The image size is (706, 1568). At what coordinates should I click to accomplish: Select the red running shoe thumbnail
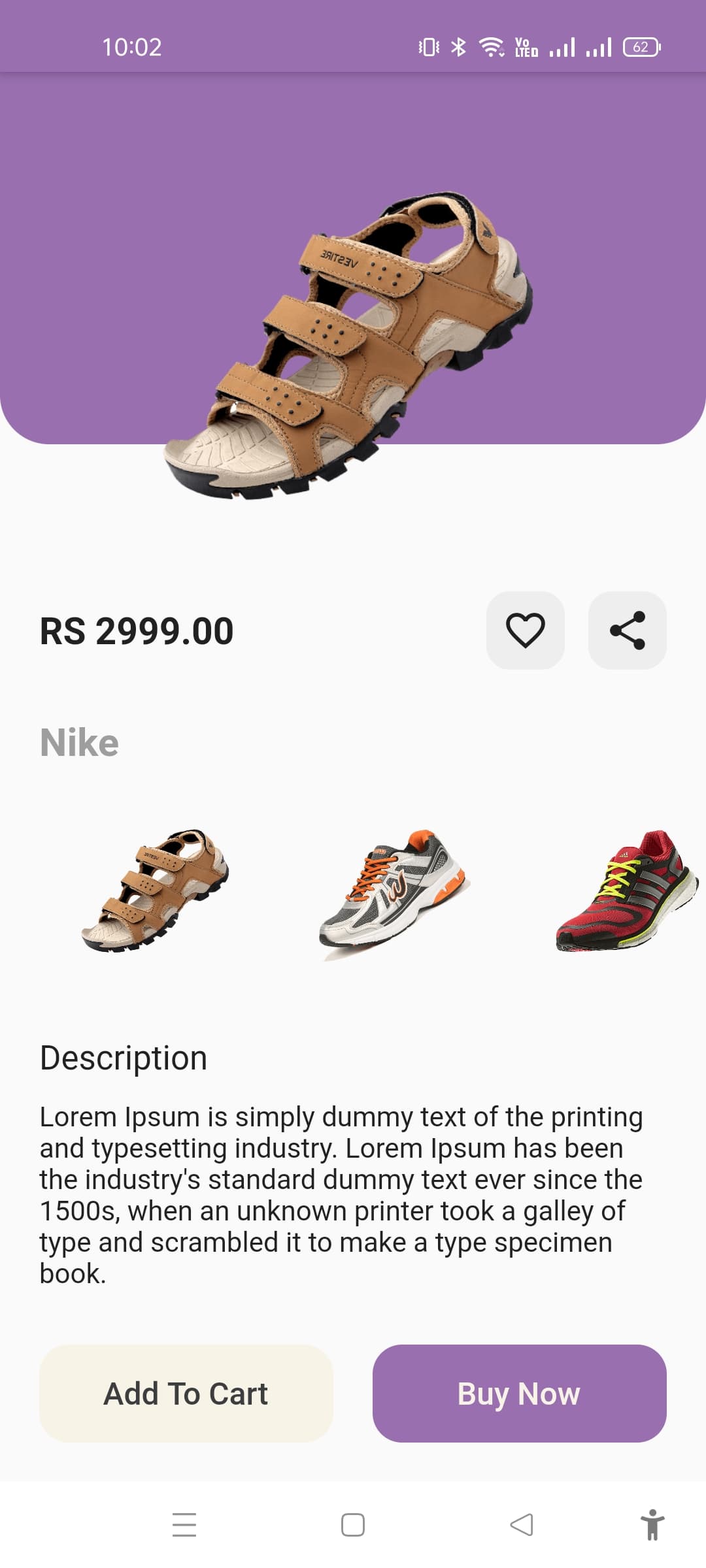626,890
